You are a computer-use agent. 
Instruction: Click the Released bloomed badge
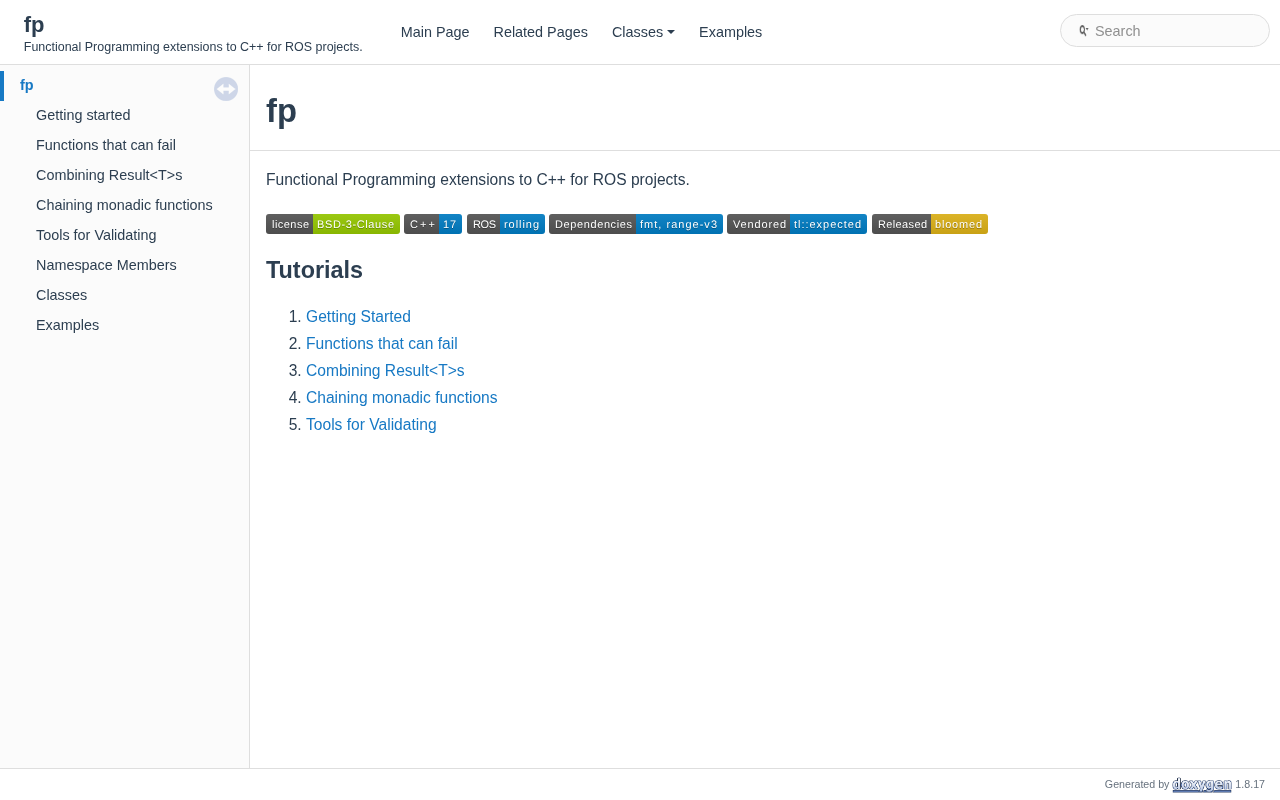[x=930, y=224]
